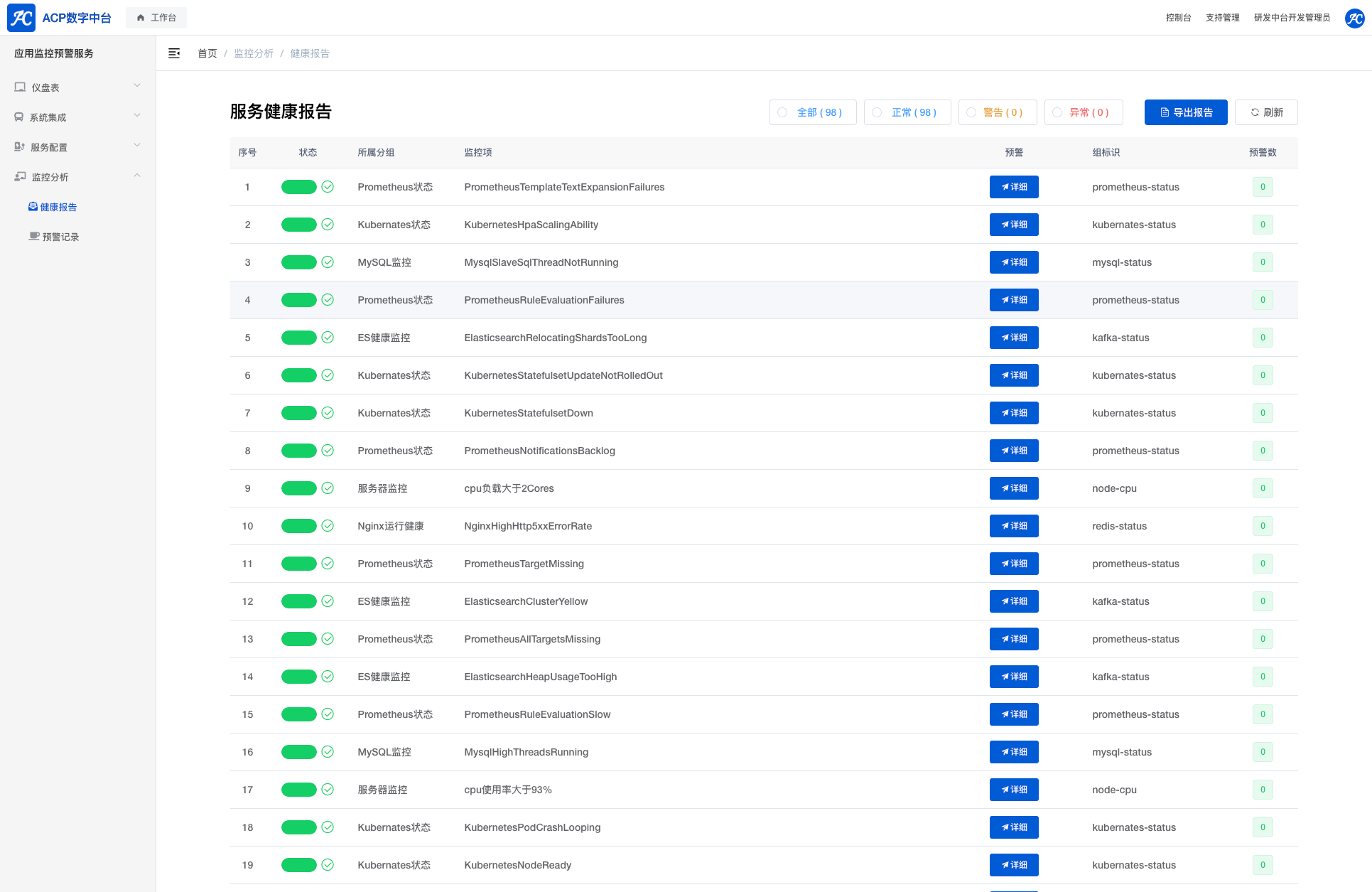Screen dimensions: 1372x892
Task: Click 详细 for MysqlSlaveSqlThreadNotRunning row
Action: pos(1014,262)
